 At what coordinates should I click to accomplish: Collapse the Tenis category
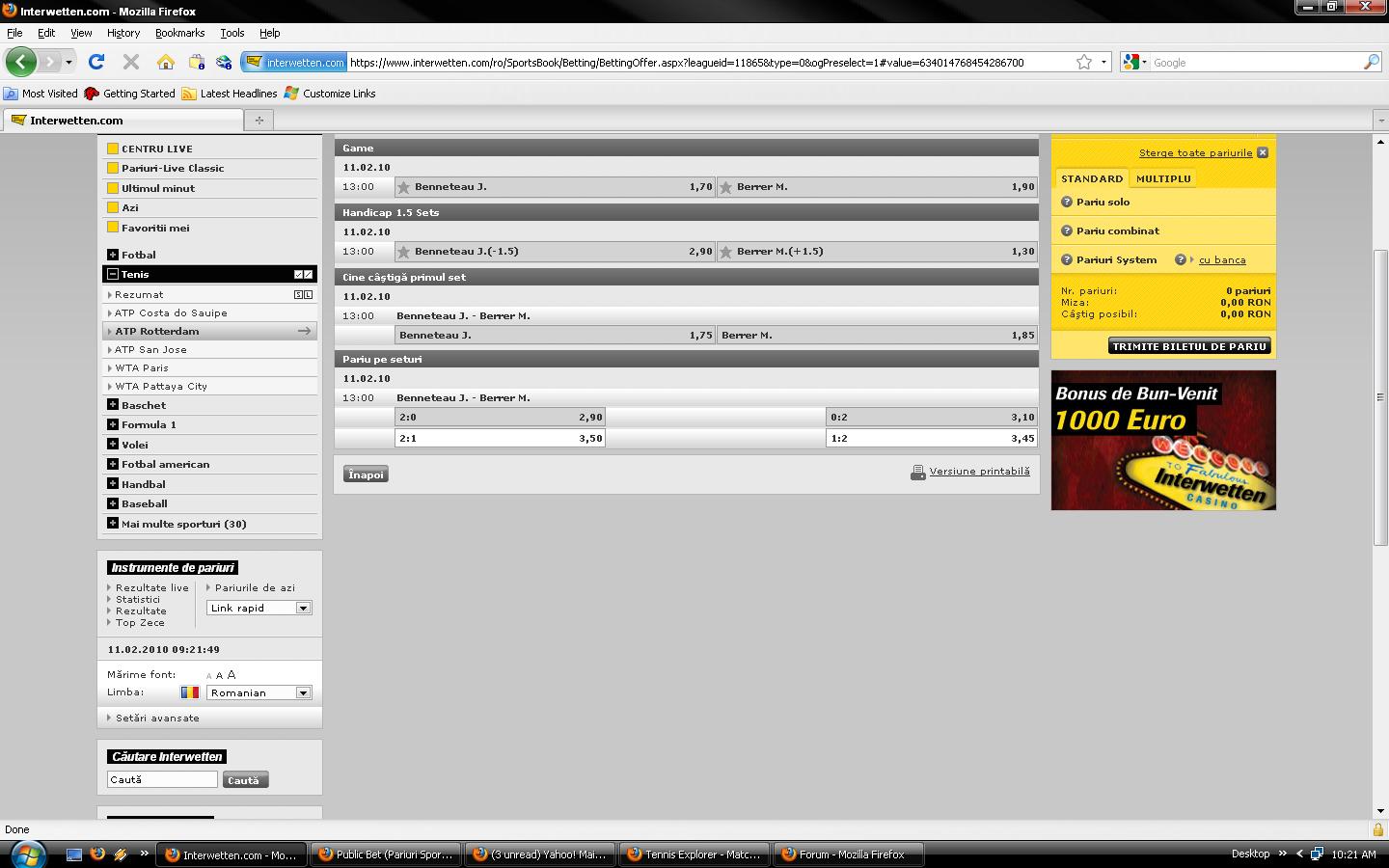pos(113,274)
